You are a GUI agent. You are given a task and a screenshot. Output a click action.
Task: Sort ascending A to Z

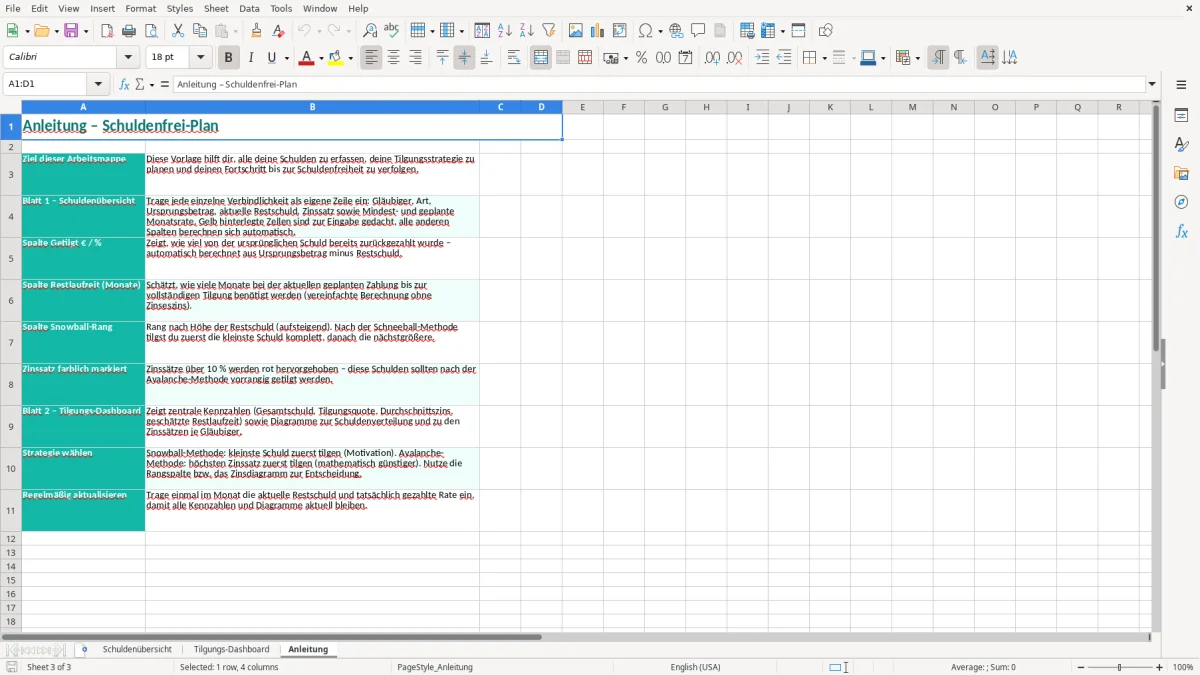point(505,31)
